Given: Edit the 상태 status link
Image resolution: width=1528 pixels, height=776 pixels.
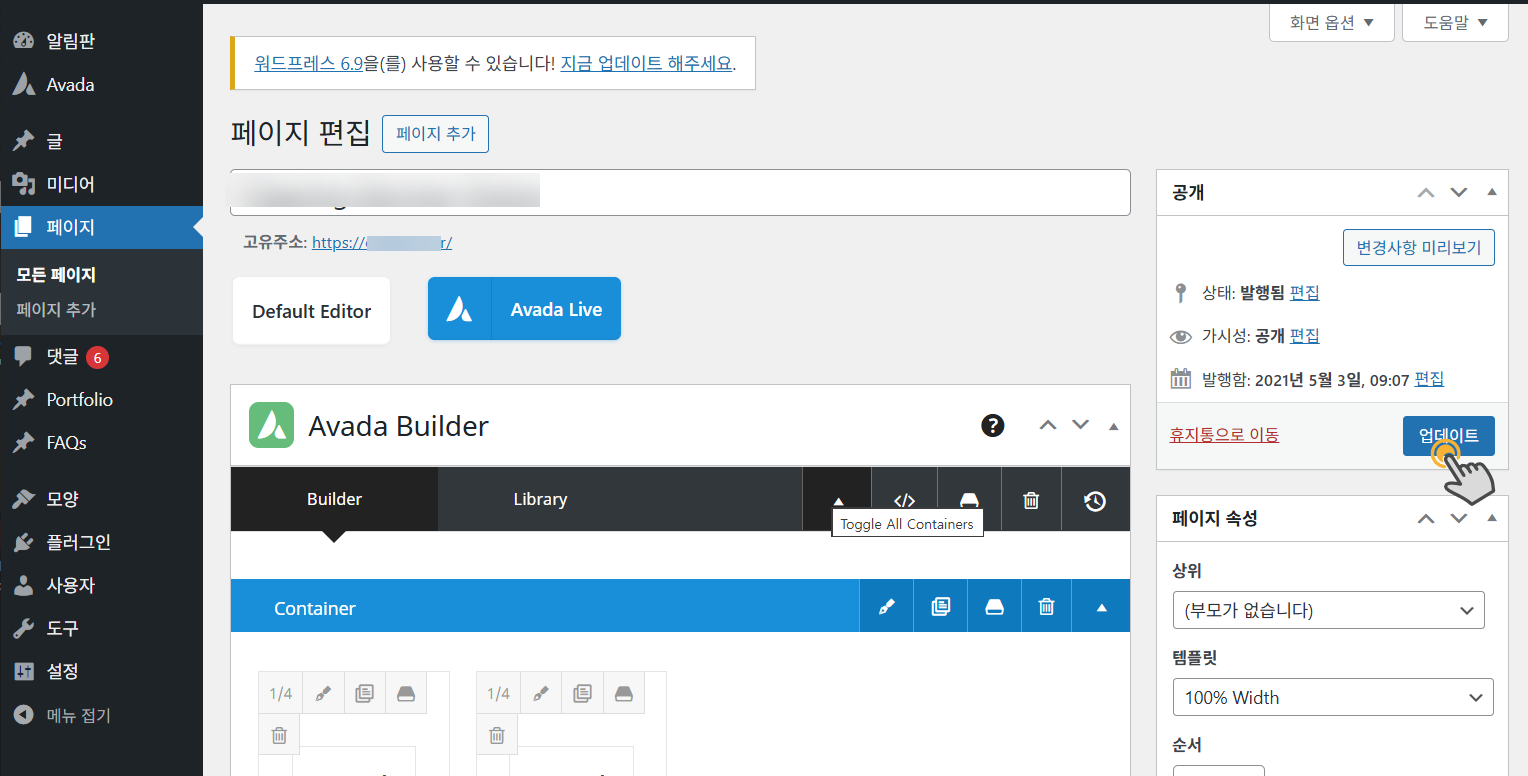Looking at the screenshot, I should pyautogui.click(x=1304, y=293).
